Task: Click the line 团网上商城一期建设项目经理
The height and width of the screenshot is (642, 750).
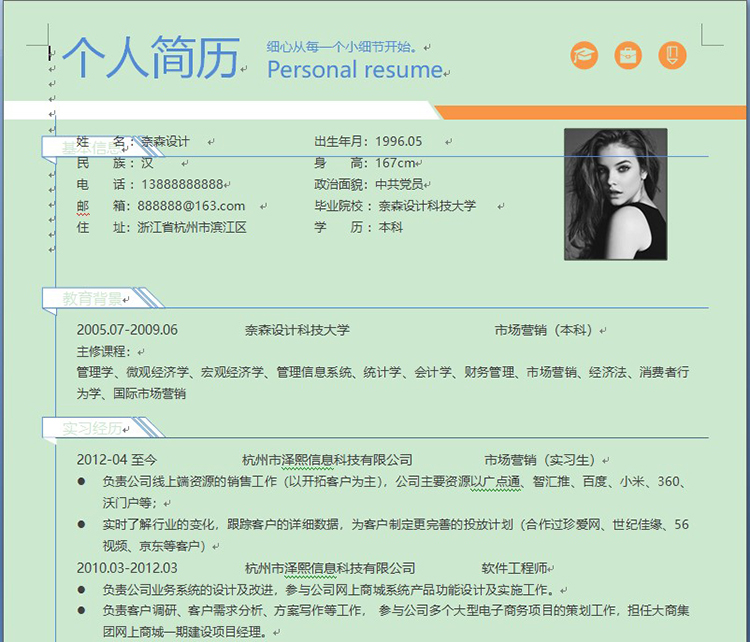Action: (185, 632)
